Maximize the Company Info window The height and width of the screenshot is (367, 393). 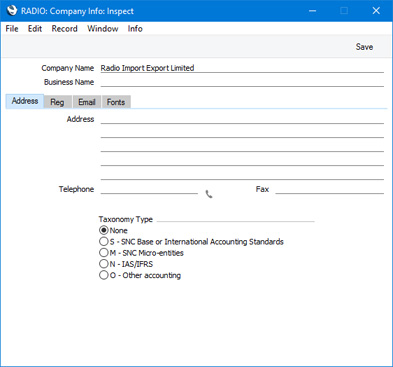344,11
